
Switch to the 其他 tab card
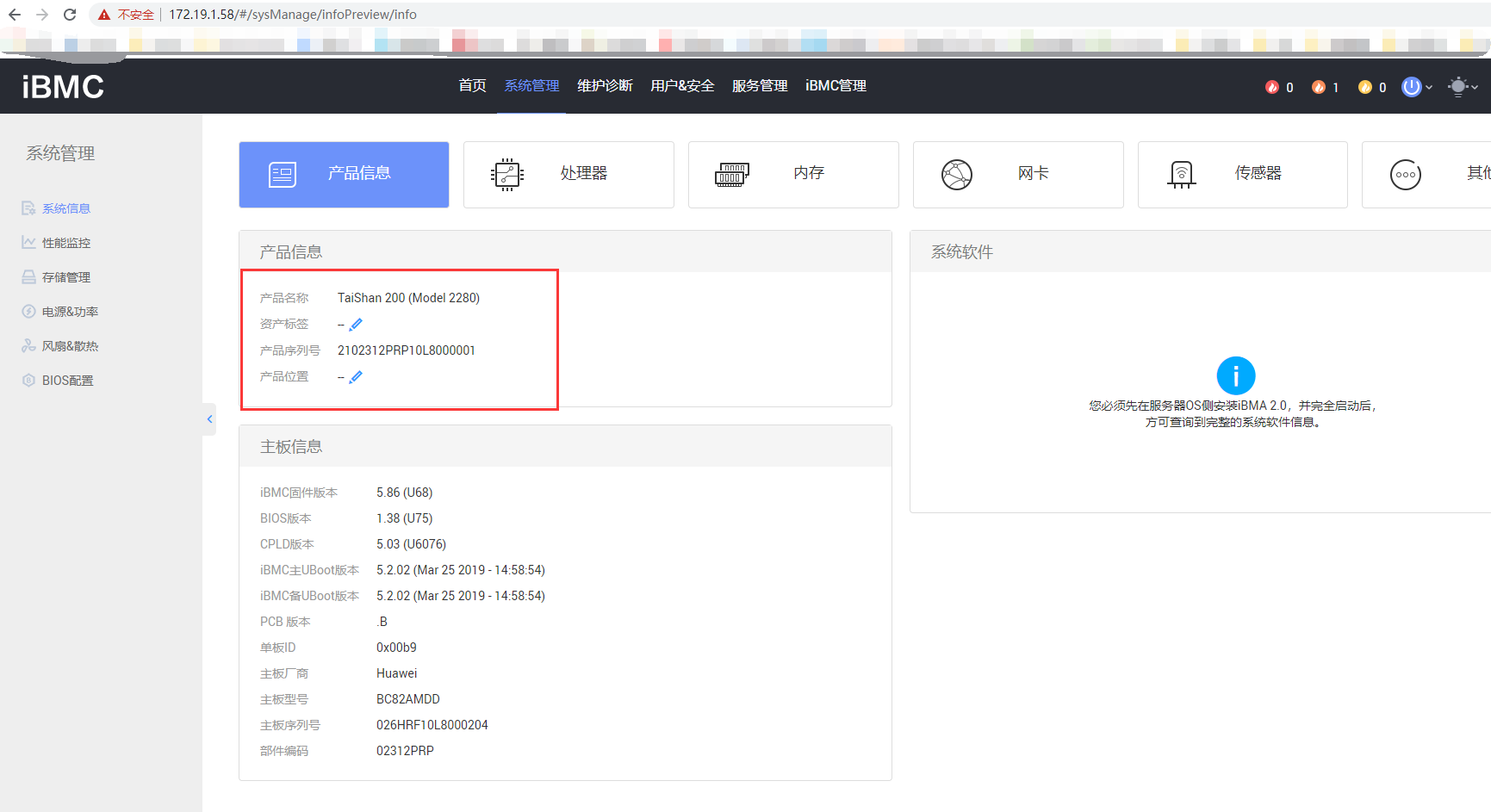tap(1426, 175)
